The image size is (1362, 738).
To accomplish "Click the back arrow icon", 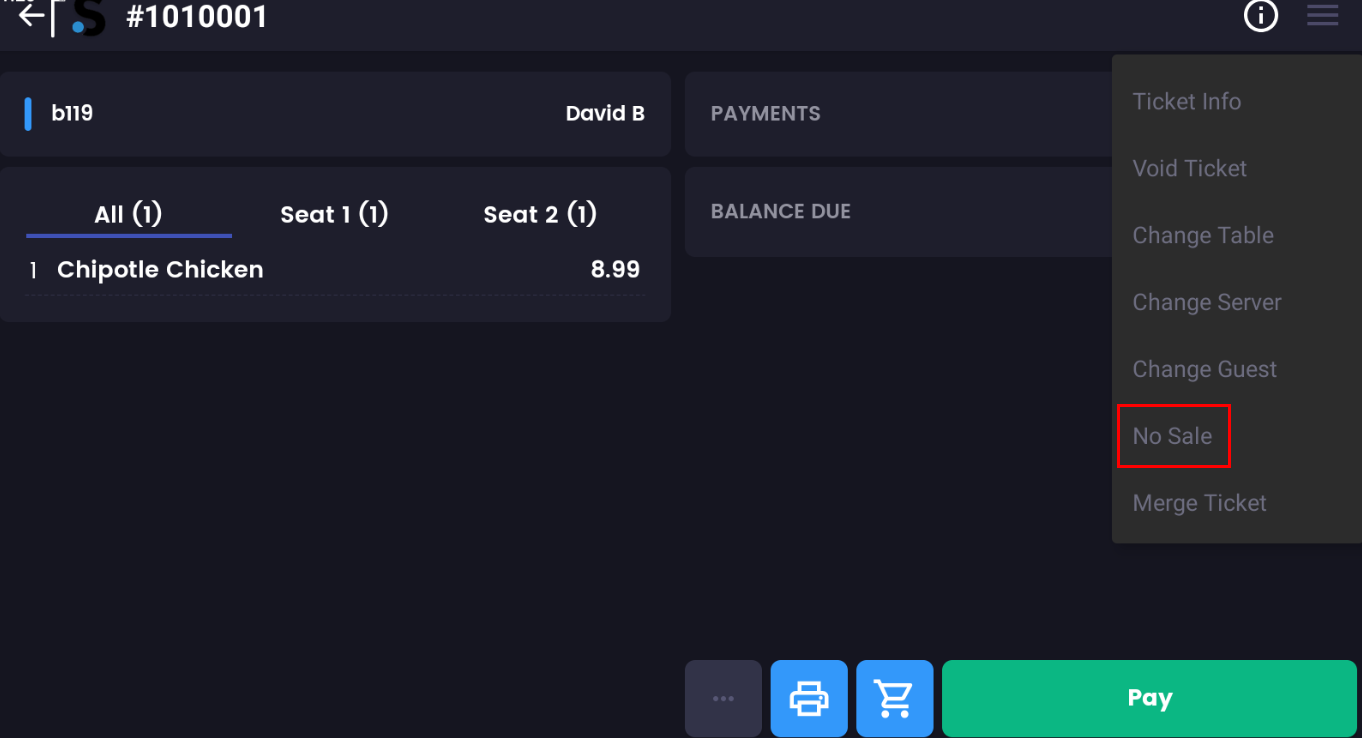I will (31, 15).
